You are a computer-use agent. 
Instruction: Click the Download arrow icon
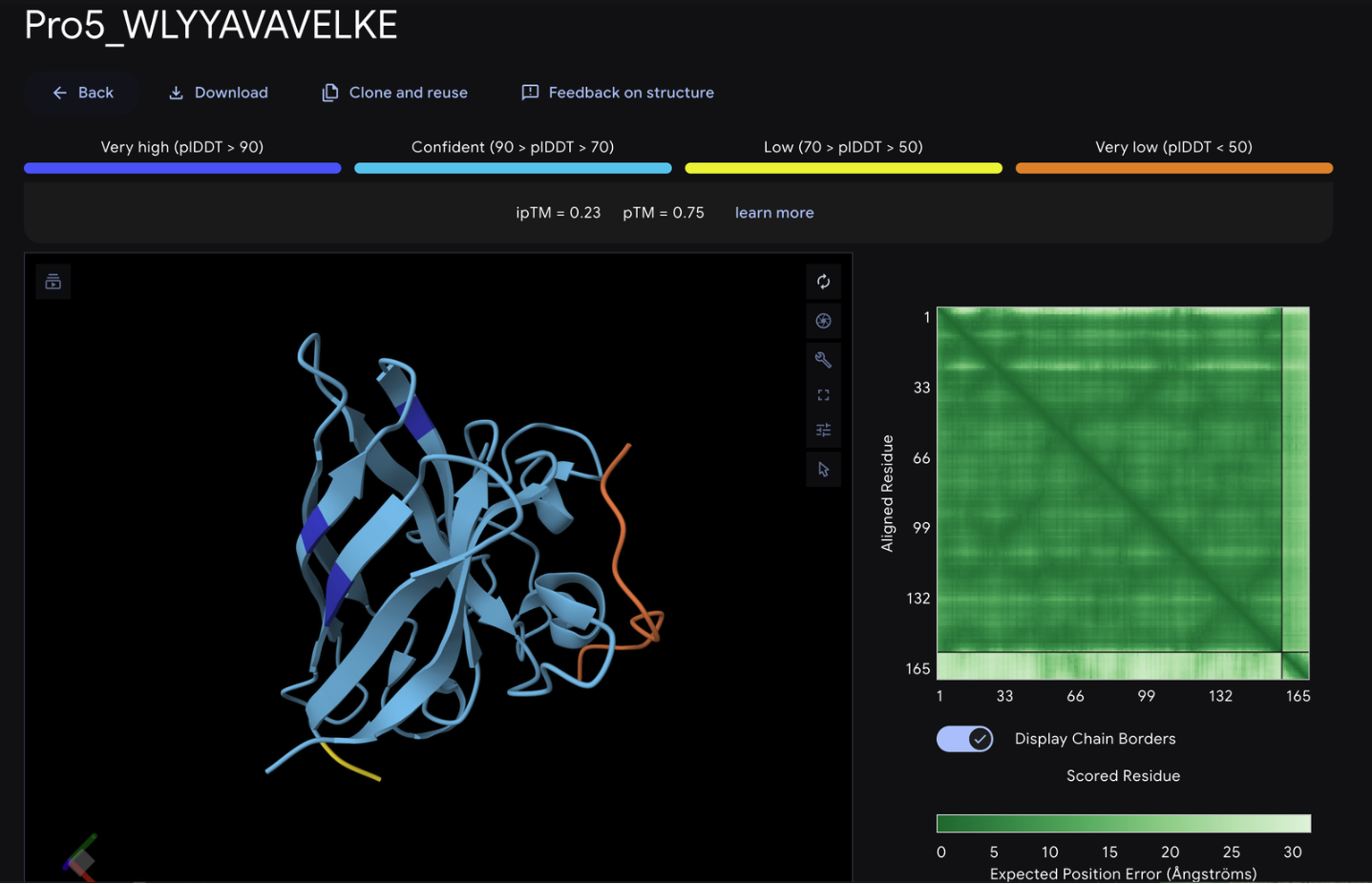click(176, 93)
